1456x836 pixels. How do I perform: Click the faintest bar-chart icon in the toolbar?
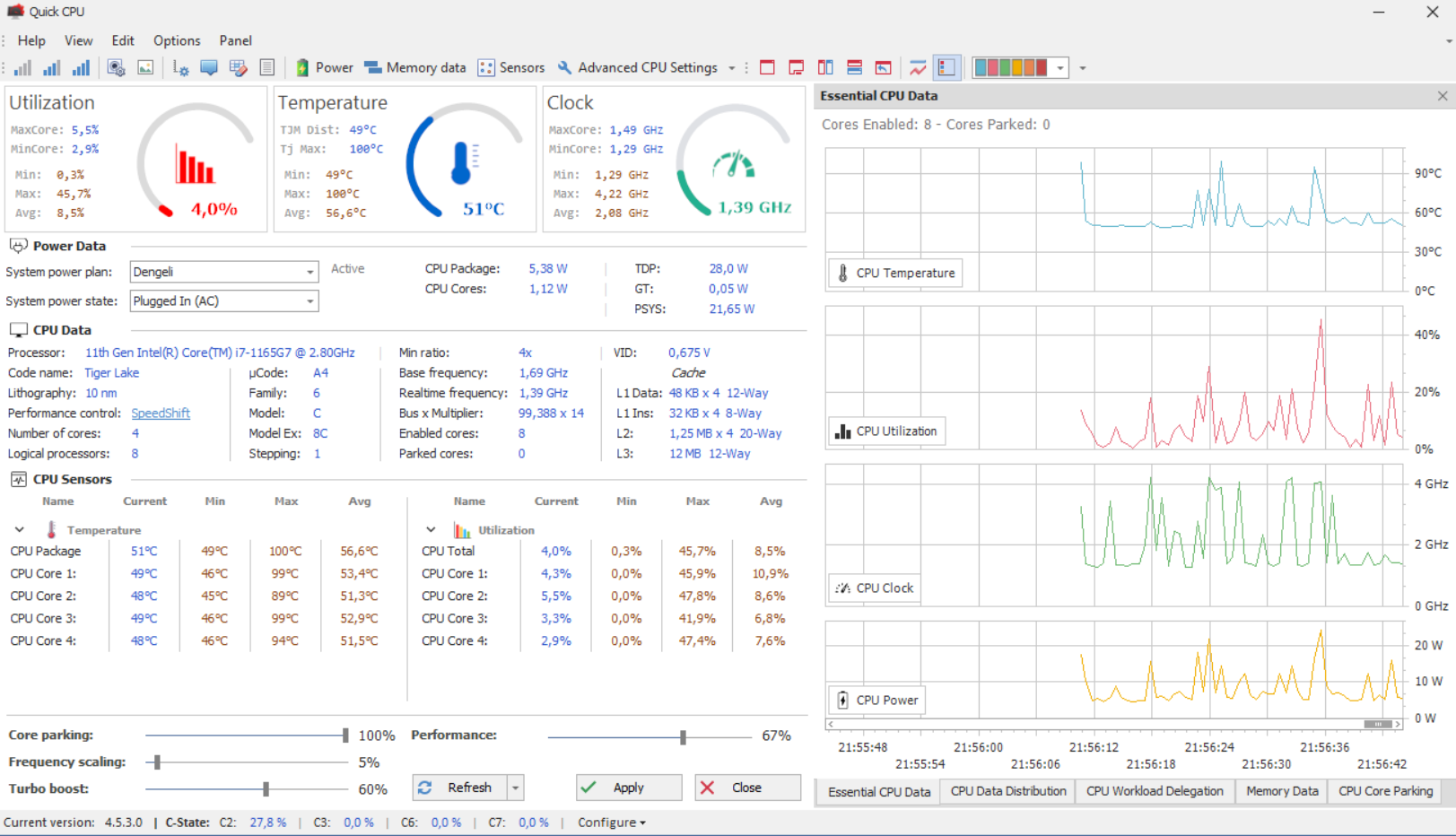(x=23, y=68)
